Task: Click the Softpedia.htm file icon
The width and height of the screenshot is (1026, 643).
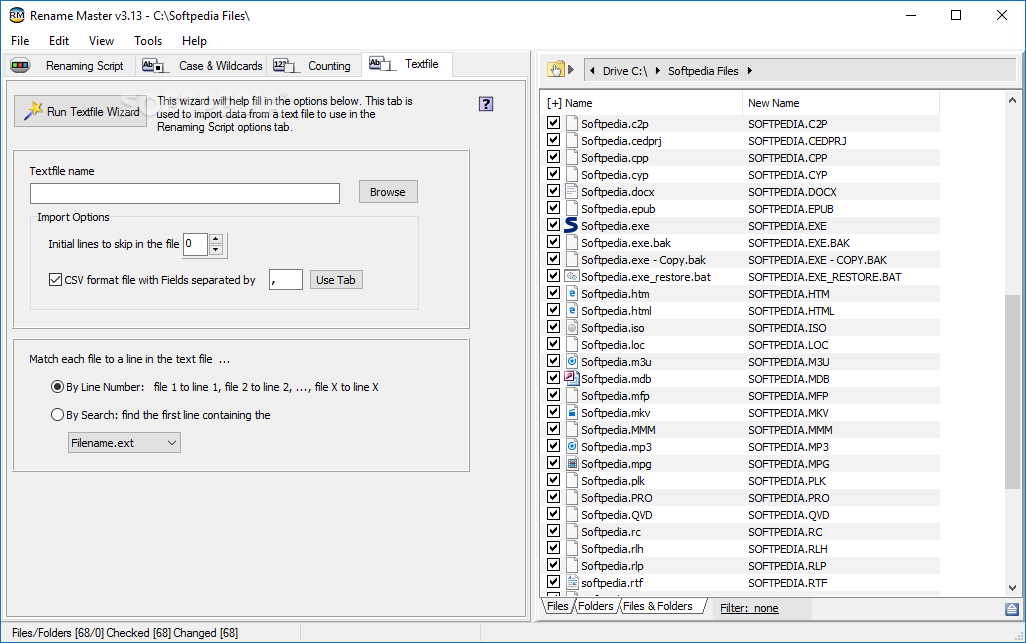Action: [571, 293]
